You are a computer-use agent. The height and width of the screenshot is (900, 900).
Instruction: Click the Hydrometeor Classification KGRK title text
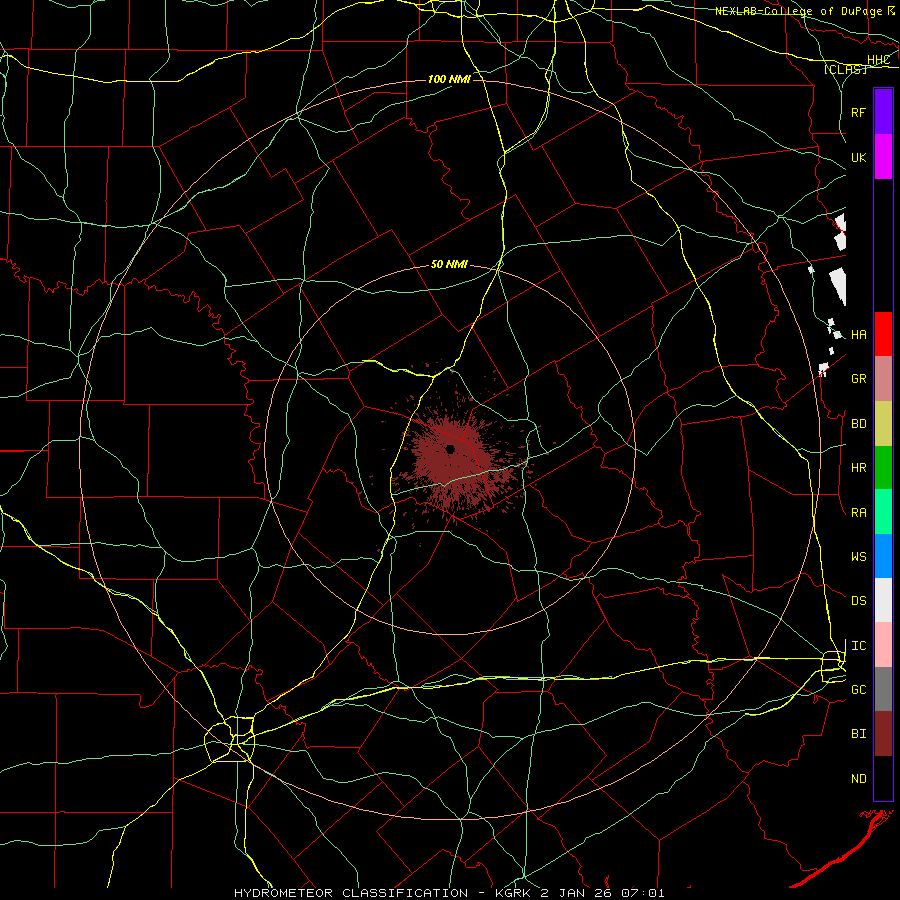coord(449,893)
